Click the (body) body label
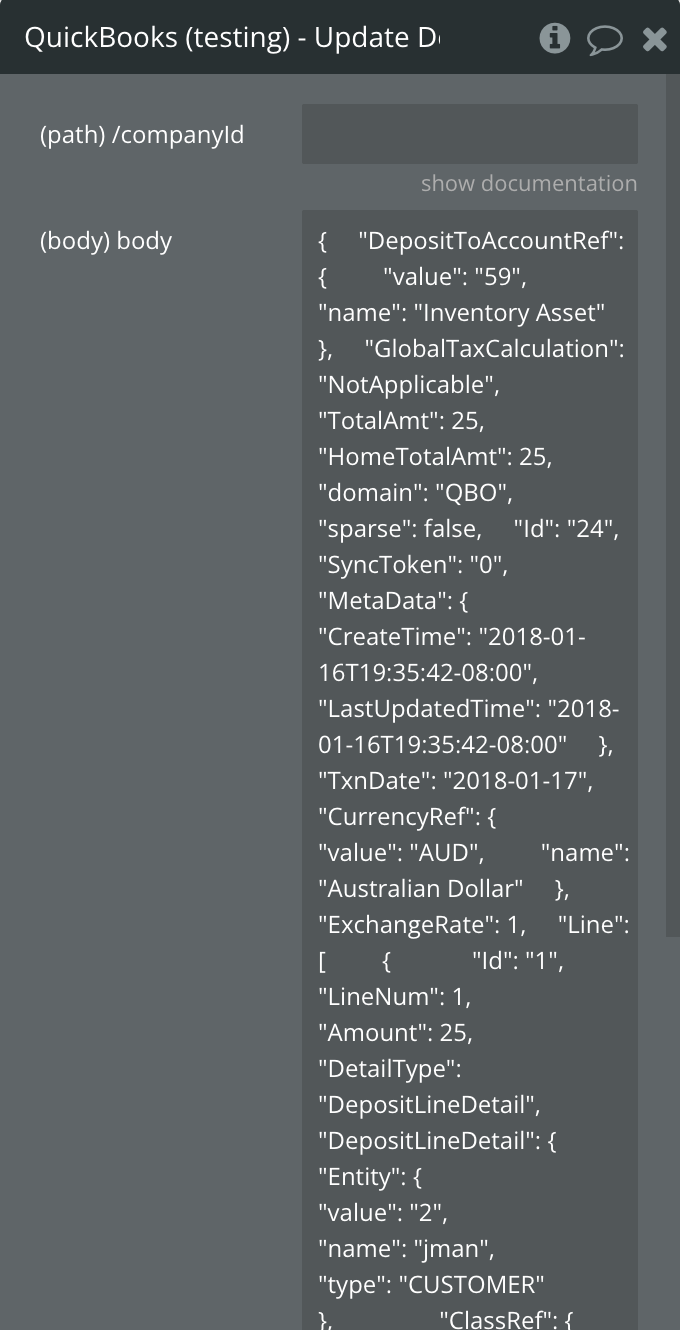Viewport: 680px width, 1330px height. (105, 241)
